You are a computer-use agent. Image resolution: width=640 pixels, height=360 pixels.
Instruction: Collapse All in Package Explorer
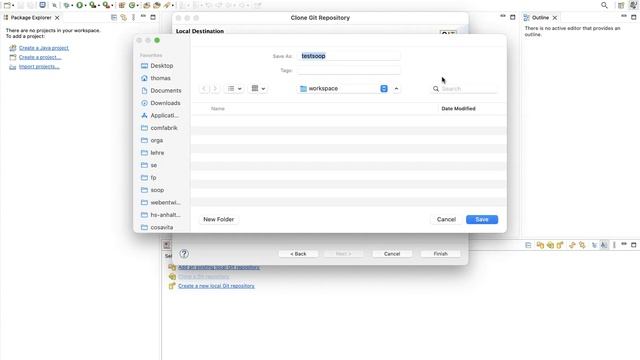tap(114, 18)
